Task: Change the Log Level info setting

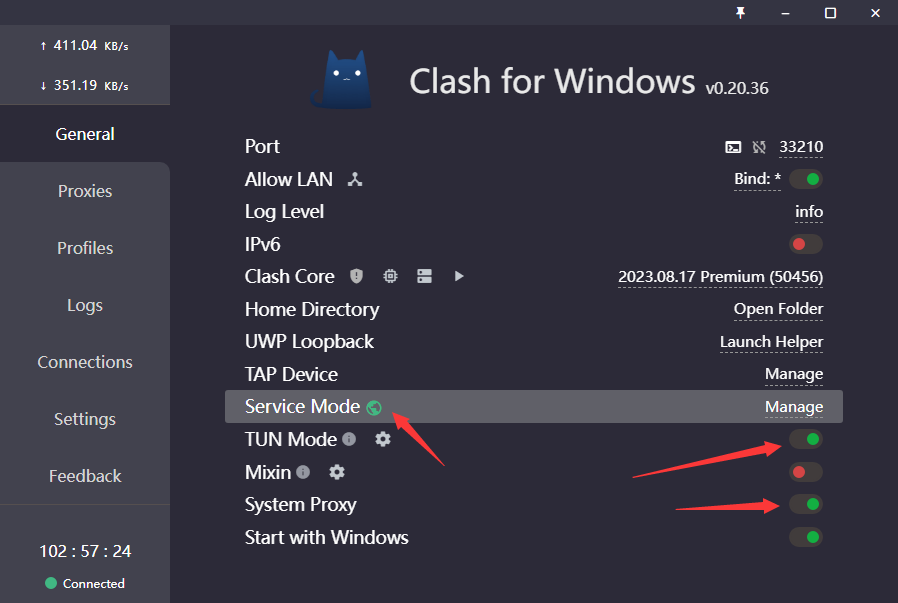Action: tap(809, 212)
